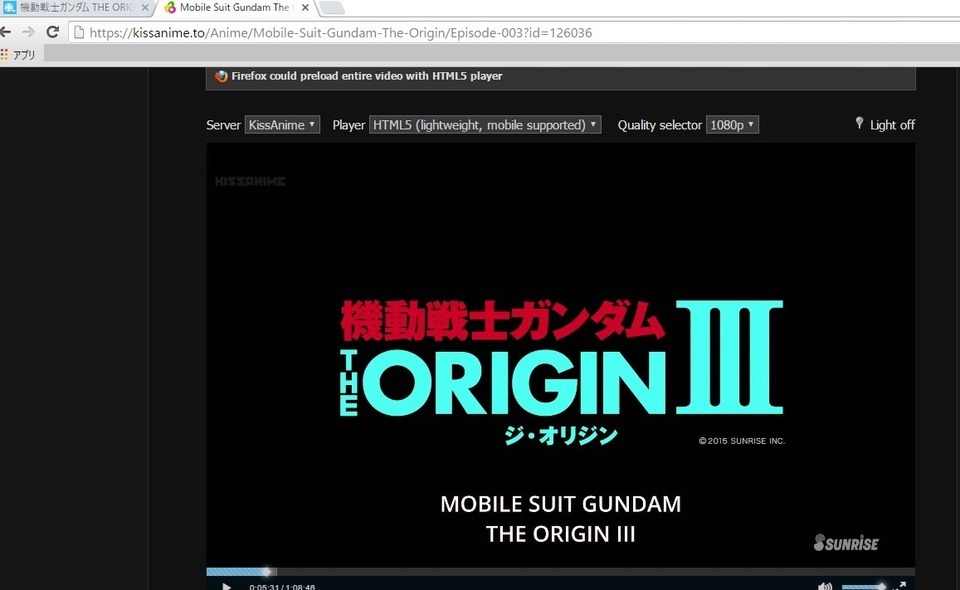Go forward with the forward arrow

click(x=29, y=32)
